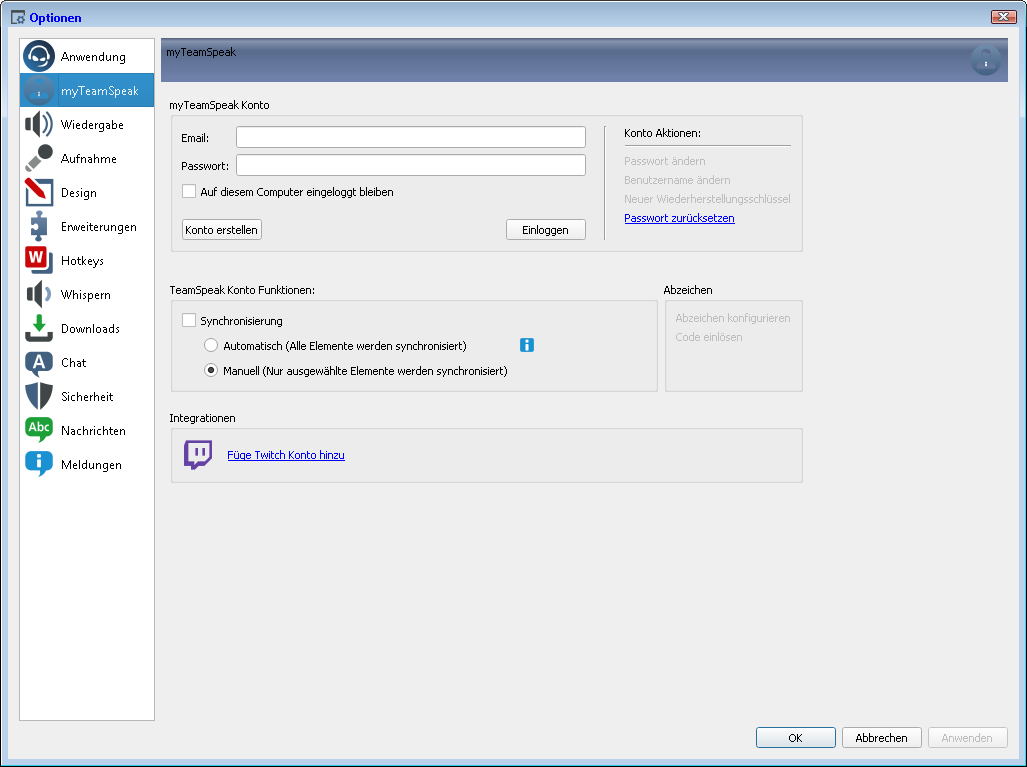Image resolution: width=1027 pixels, height=767 pixels.
Task: Open the Whispern speaker icon
Action: (39, 294)
